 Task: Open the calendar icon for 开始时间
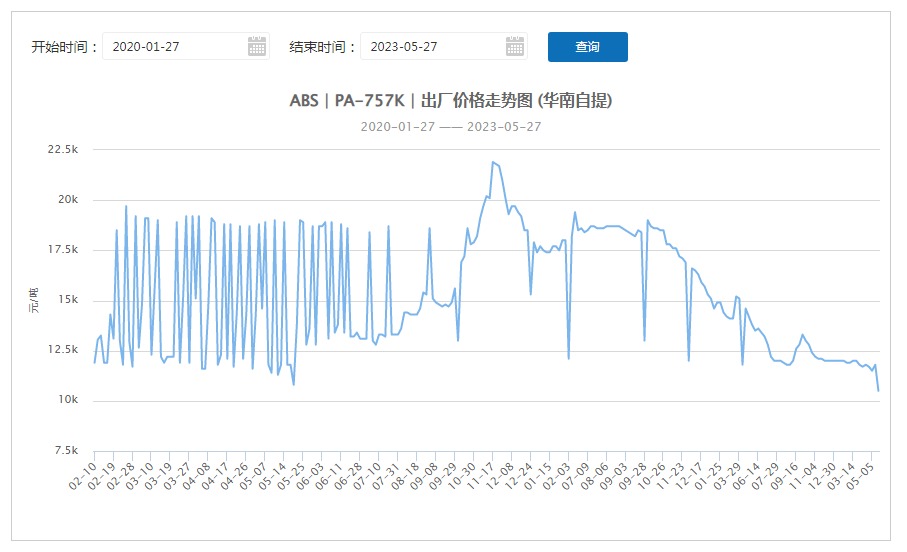click(x=257, y=46)
